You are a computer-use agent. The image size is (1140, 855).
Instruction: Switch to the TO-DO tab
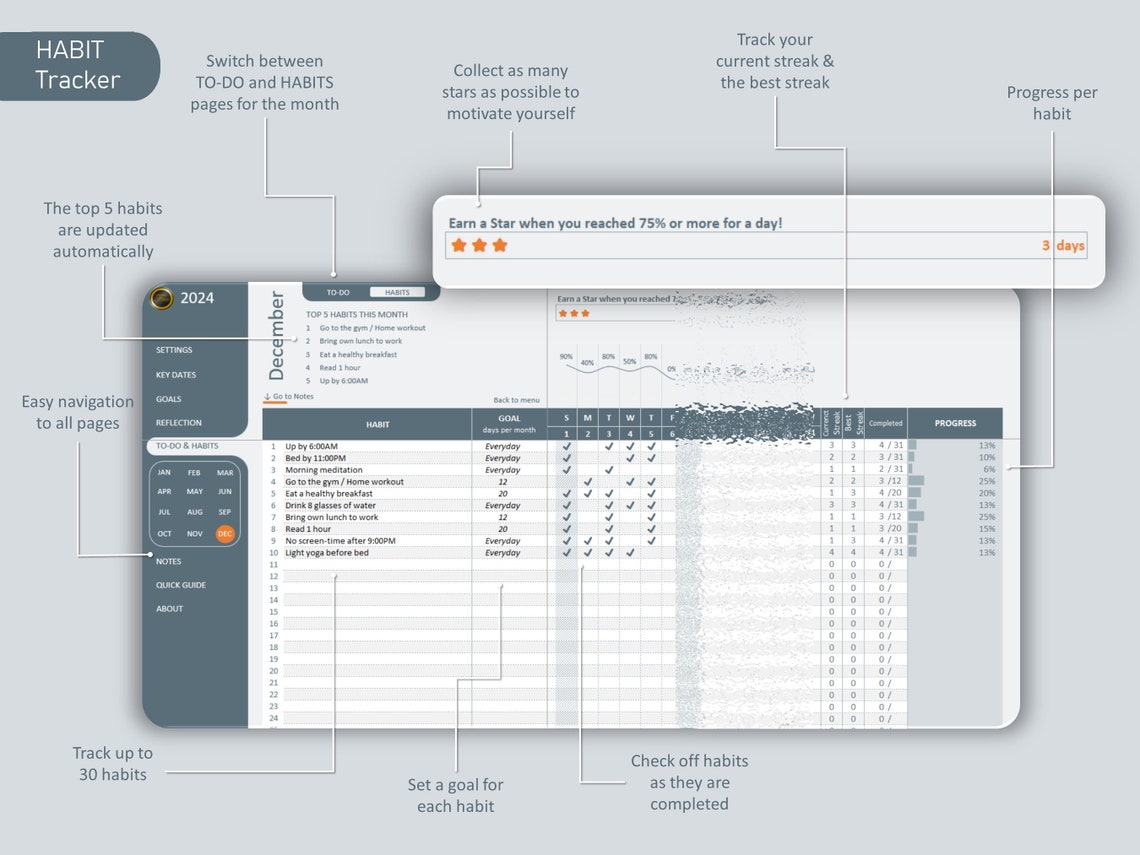click(337, 292)
